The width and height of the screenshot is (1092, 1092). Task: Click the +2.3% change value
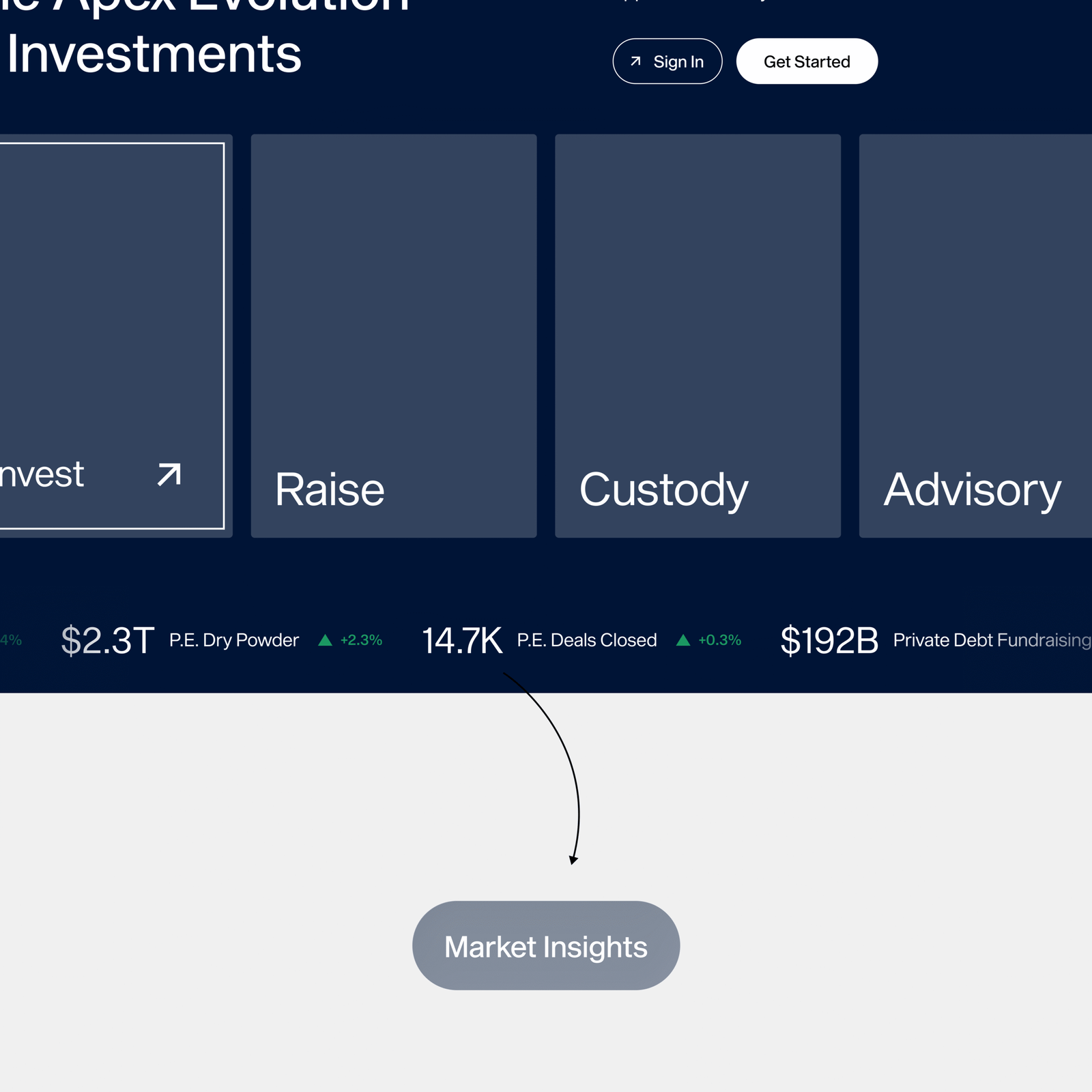pos(361,640)
